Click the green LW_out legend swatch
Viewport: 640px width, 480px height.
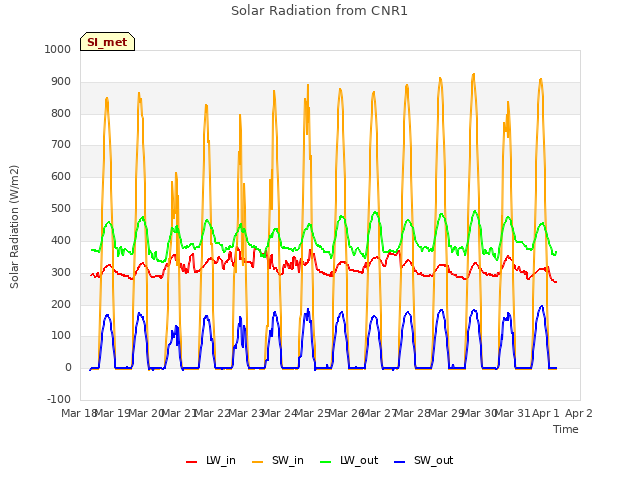click(x=326, y=462)
